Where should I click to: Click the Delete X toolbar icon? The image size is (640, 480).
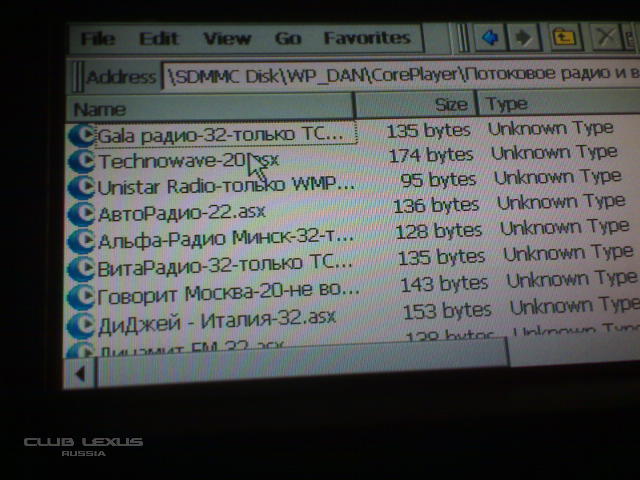point(606,38)
